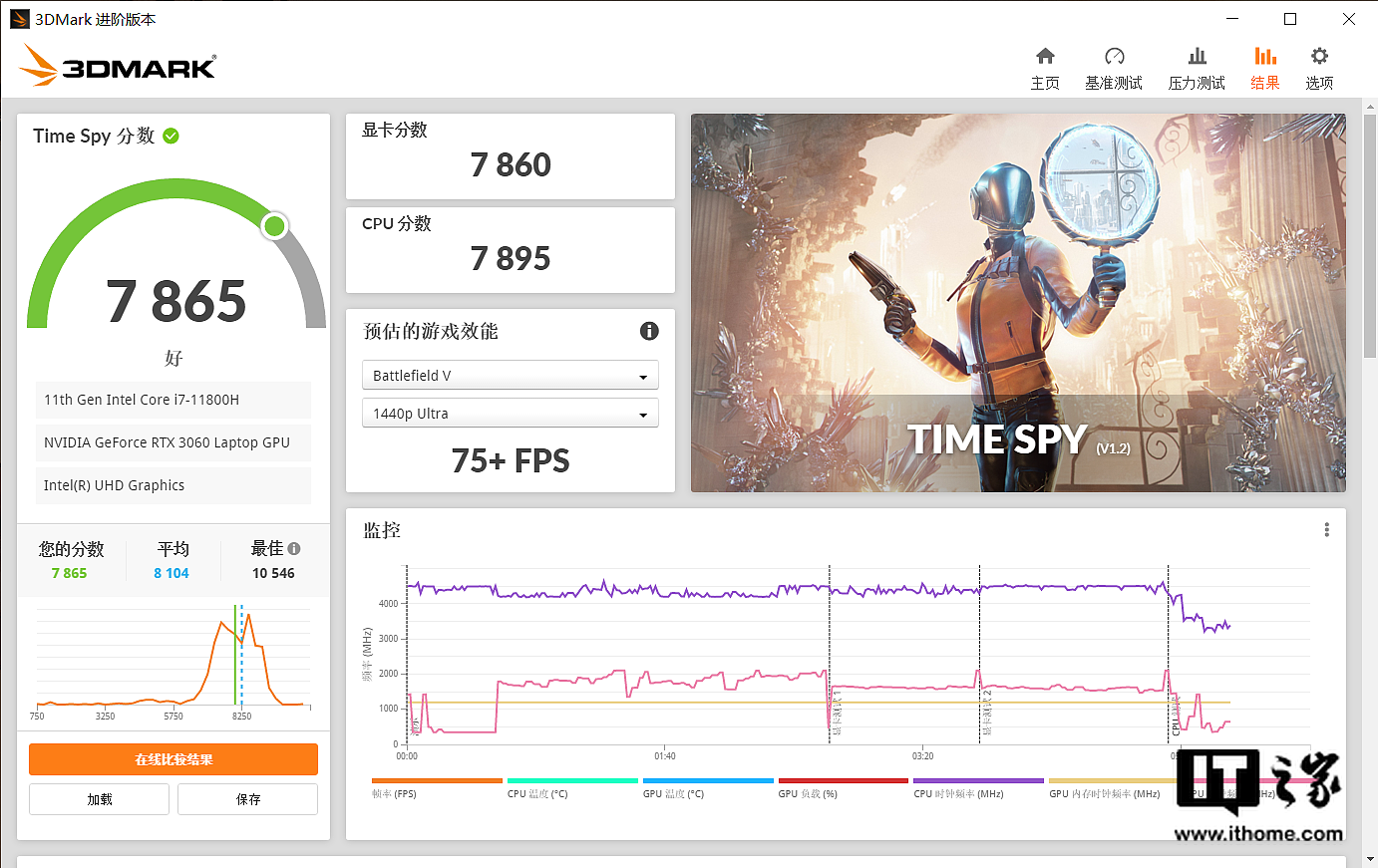Screen dimensions: 1378x868
Task: Click the CPU score 7 895 value
Action: (x=511, y=258)
